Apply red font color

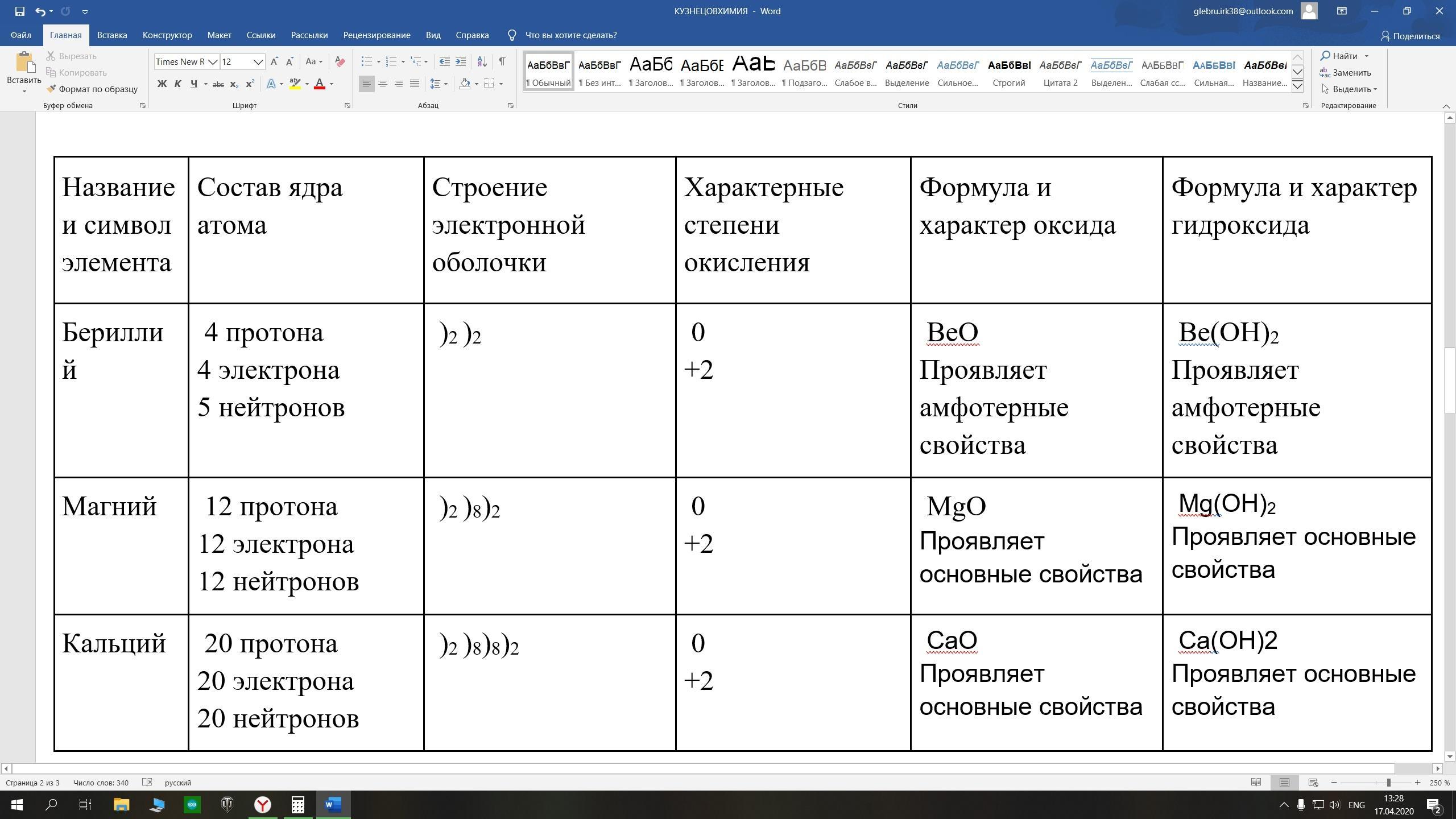[320, 84]
